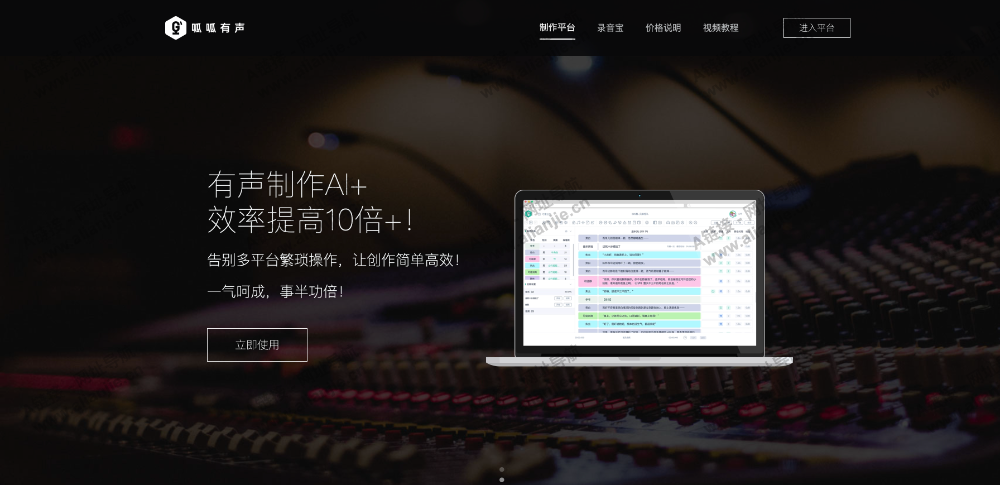This screenshot has height=485, width=1000.
Task: Click the 呱呱有声 brand name text
Action: [217, 28]
